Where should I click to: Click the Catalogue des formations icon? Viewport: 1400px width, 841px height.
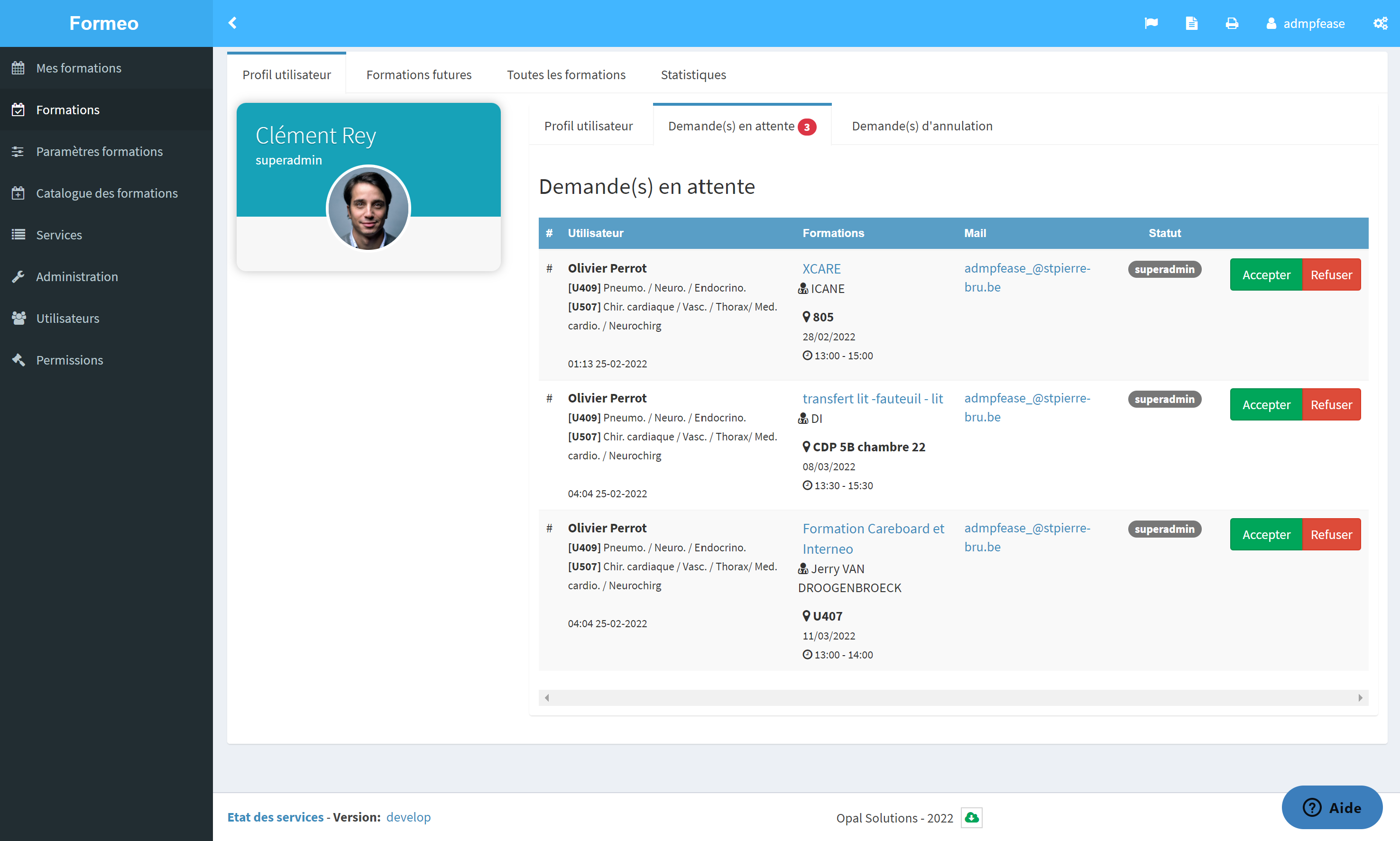pyautogui.click(x=18, y=193)
